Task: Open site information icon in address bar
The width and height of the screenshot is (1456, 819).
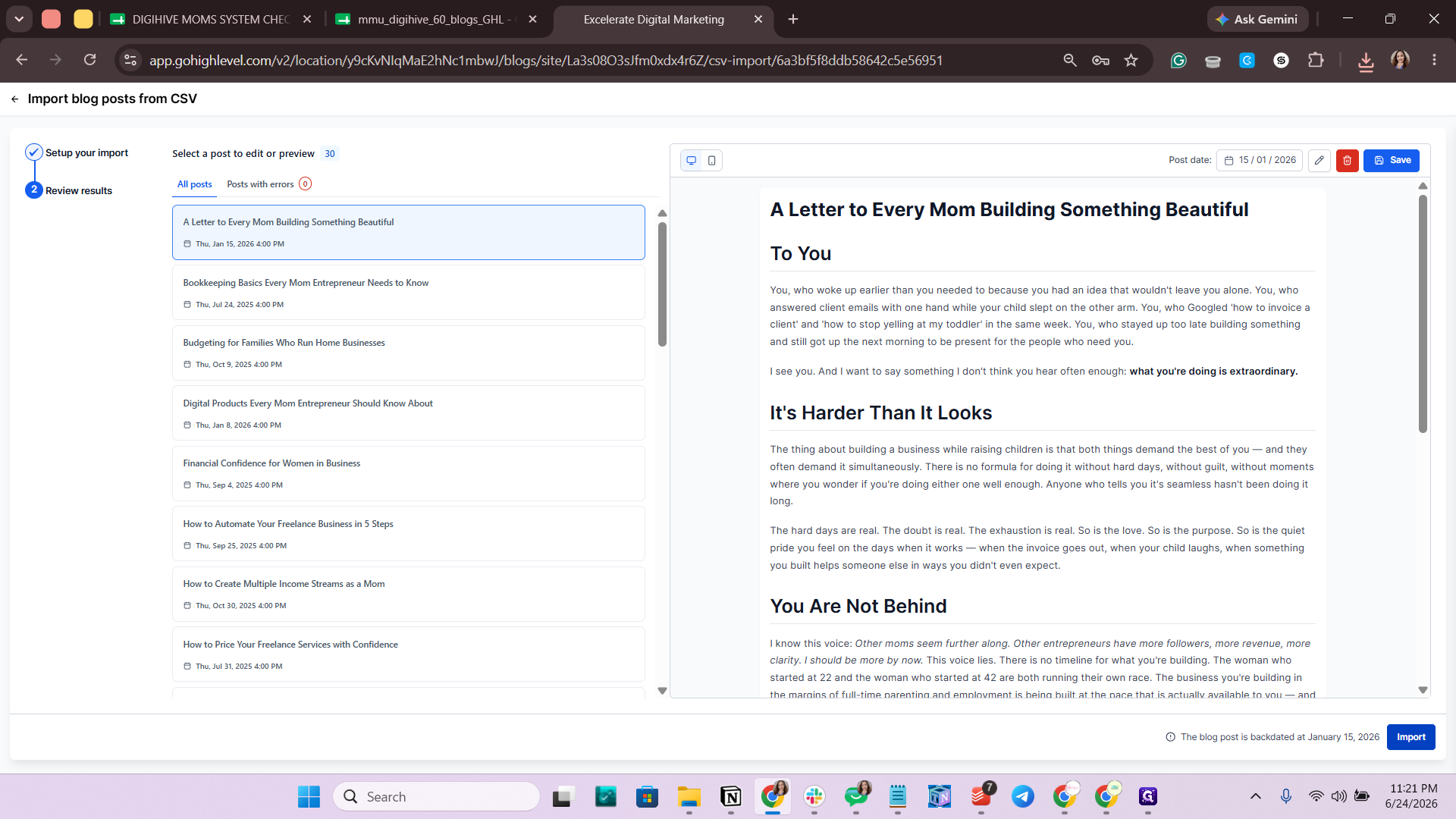Action: [130, 60]
